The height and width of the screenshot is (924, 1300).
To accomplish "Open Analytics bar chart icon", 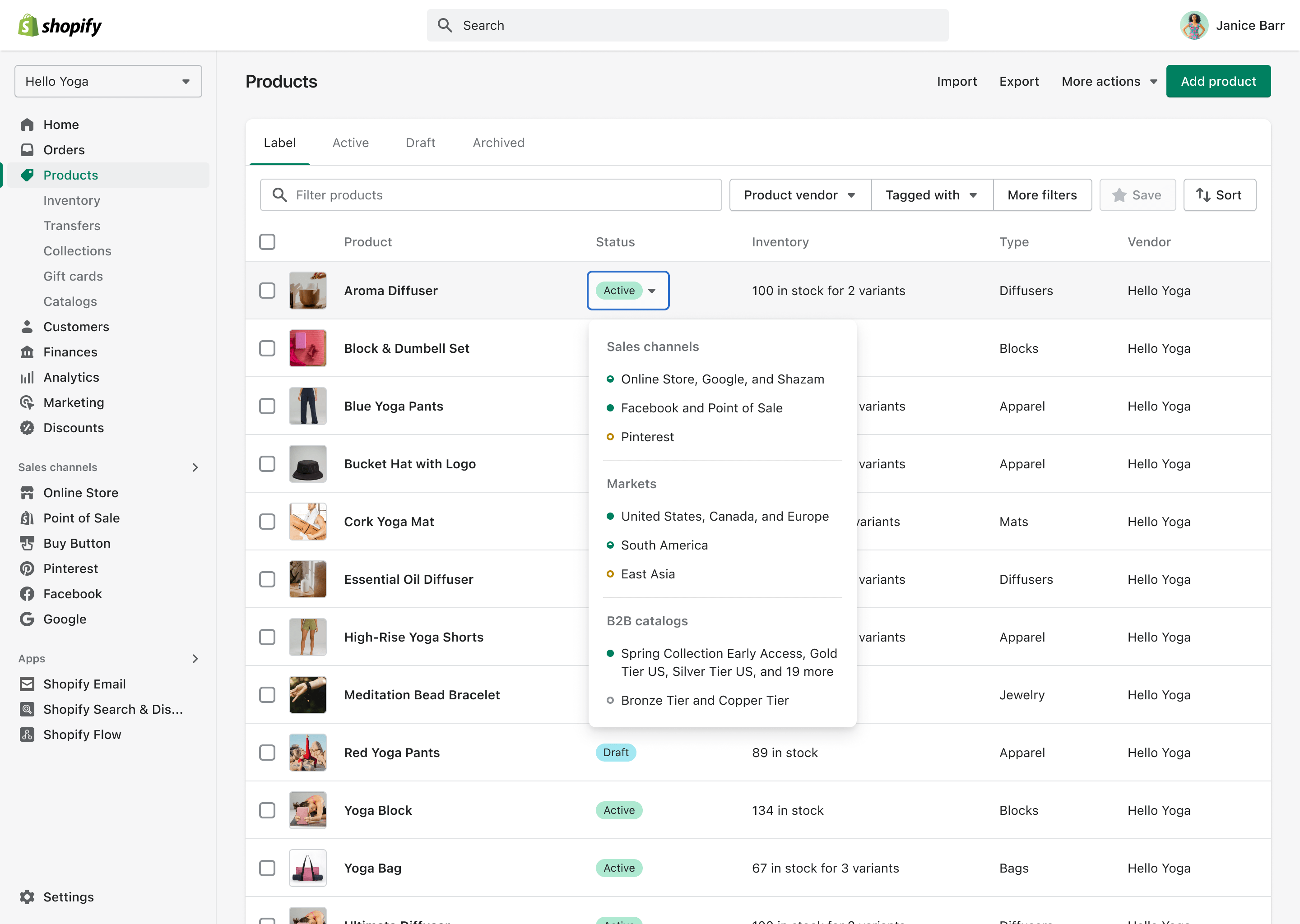I will (27, 377).
